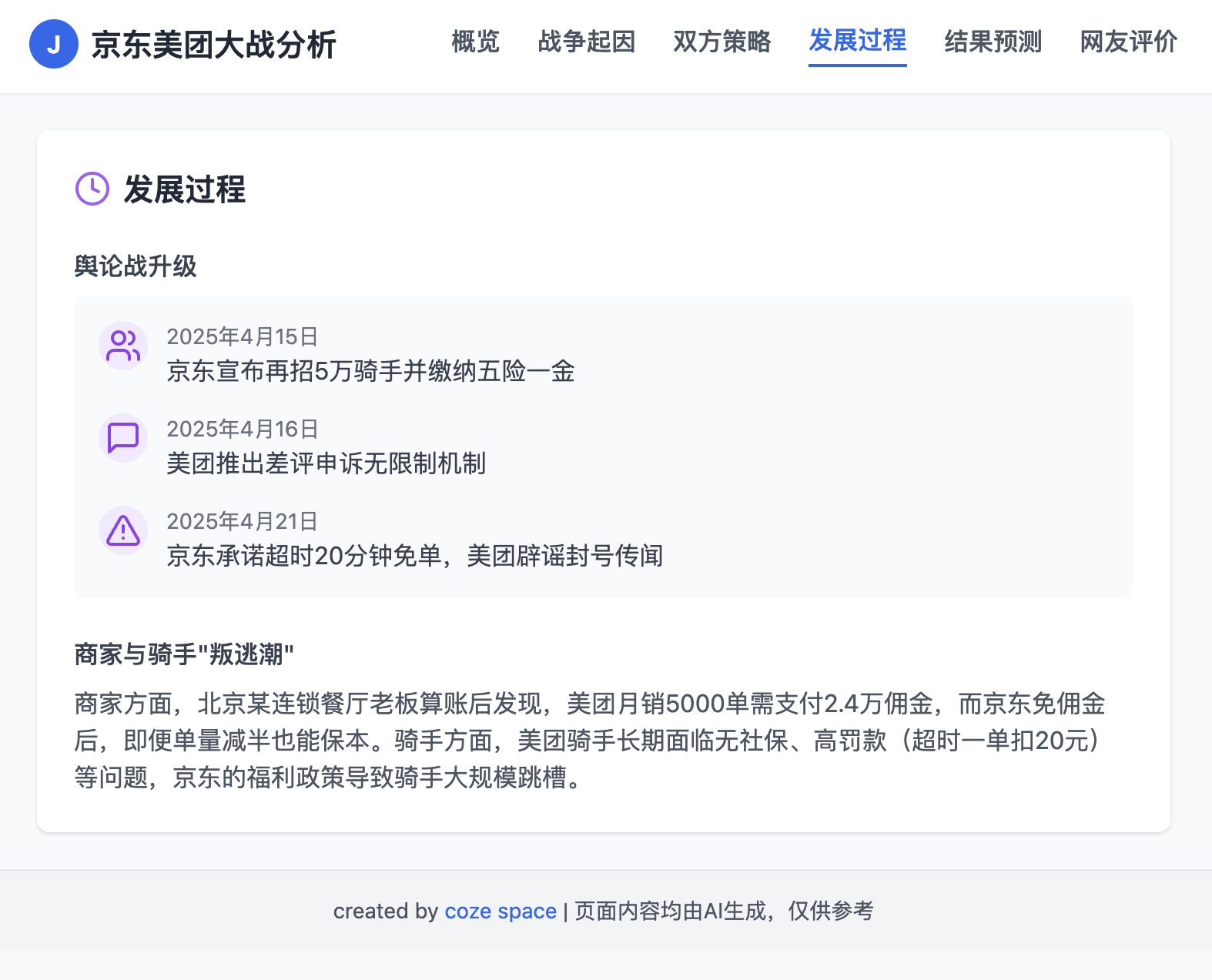Select the 京东承诺超时20分钟免单 timeline entry
Screen dimensions: 1212x980
(414, 556)
